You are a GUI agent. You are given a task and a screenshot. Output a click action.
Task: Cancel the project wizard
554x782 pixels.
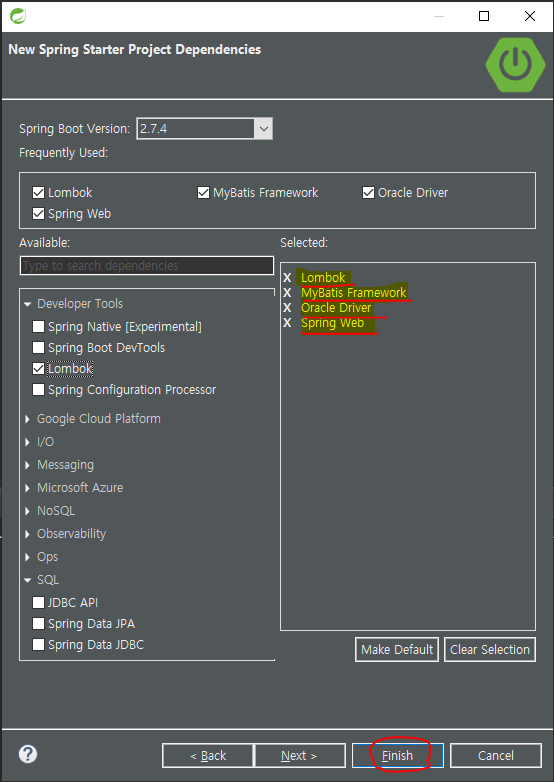coord(496,756)
